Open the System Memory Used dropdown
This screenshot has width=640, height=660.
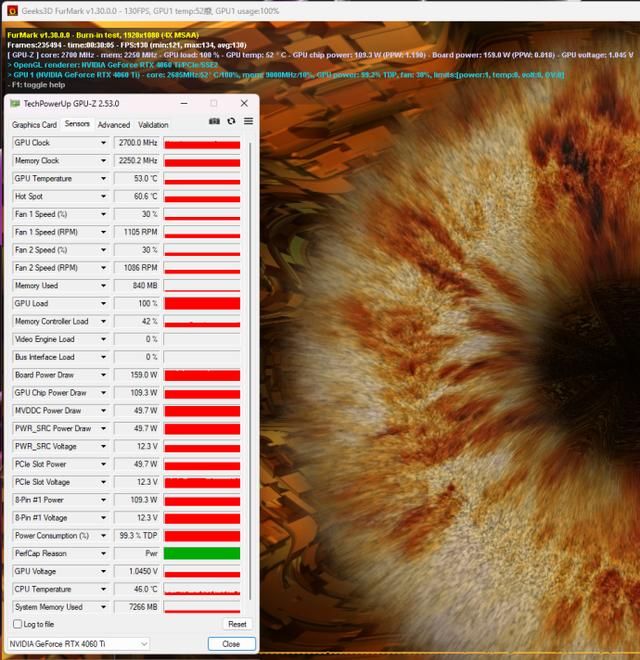point(103,607)
